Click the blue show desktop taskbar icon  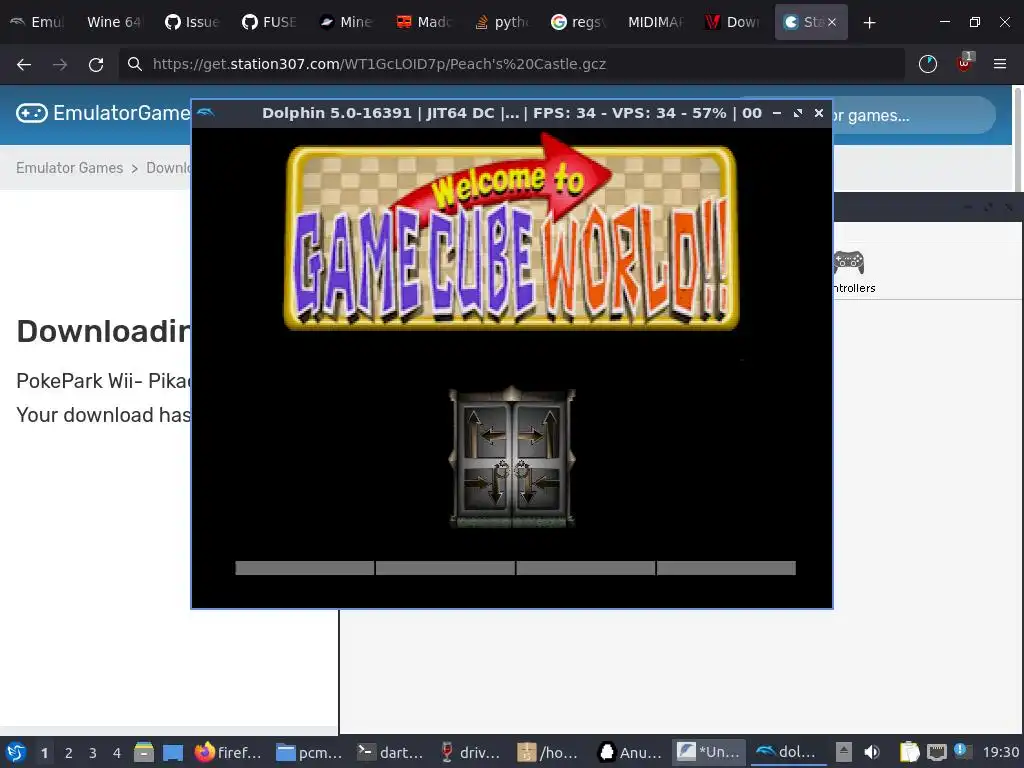pos(173,752)
